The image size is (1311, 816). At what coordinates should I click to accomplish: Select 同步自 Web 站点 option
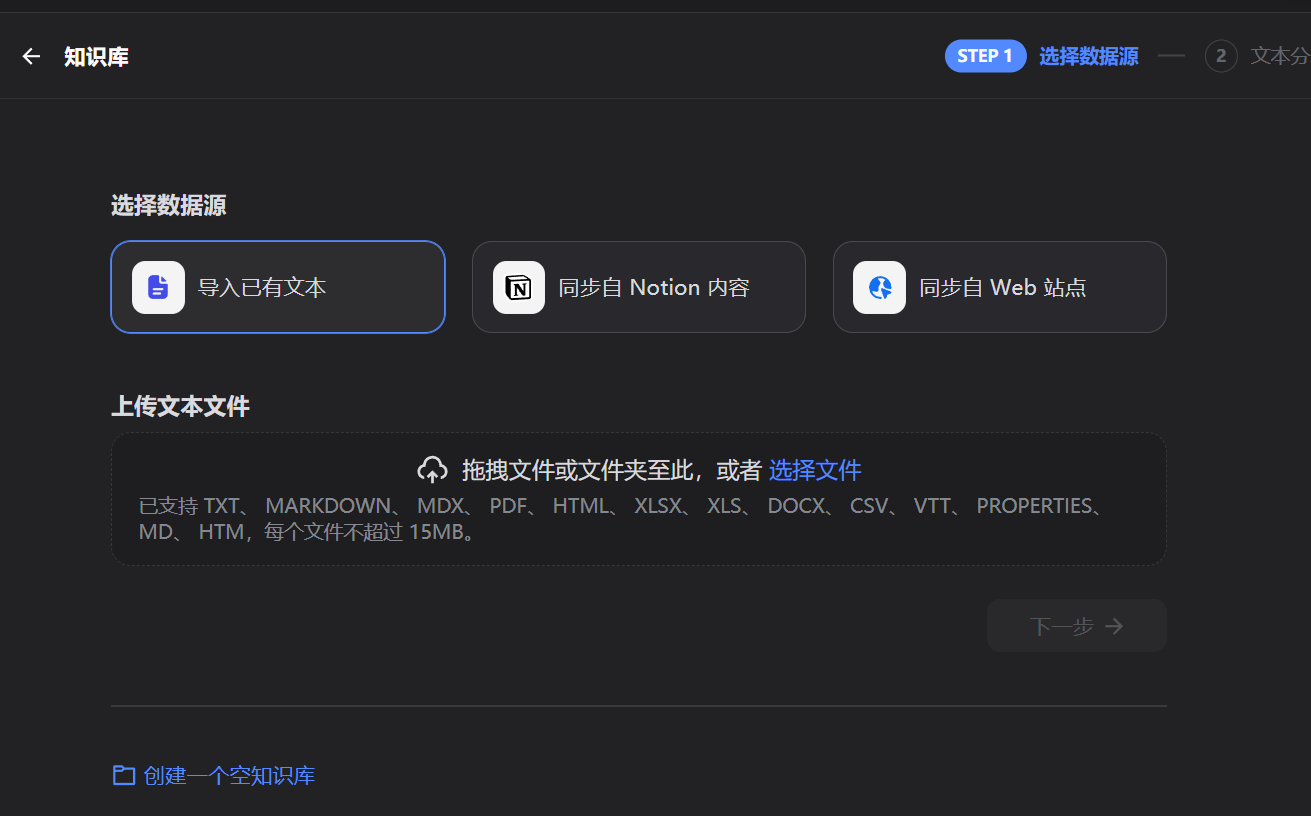coord(1000,287)
